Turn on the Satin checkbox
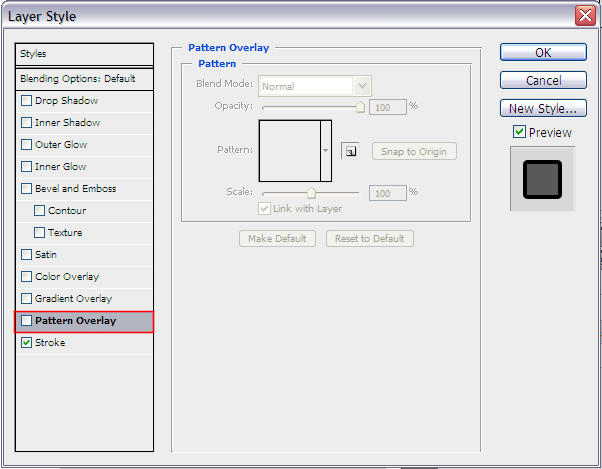The image size is (602, 469). (x=26, y=254)
